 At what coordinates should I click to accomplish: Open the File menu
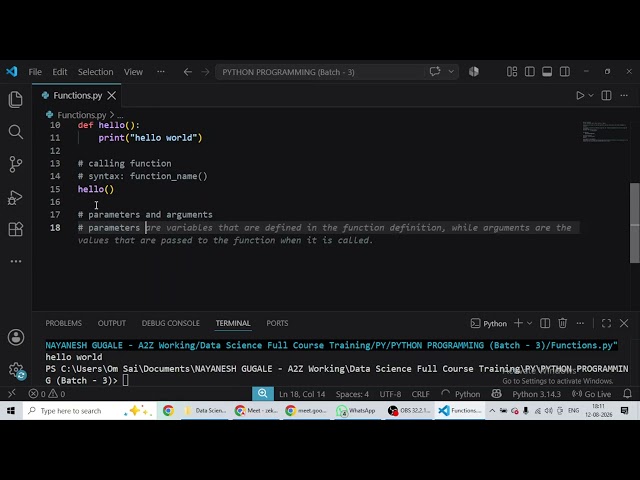tap(35, 72)
